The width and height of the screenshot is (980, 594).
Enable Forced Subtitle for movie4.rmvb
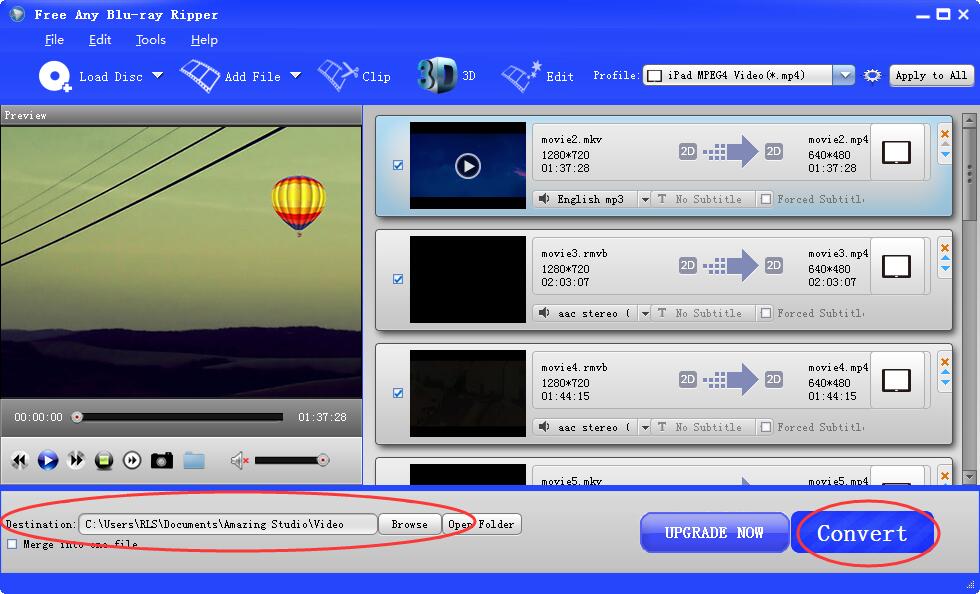click(766, 426)
